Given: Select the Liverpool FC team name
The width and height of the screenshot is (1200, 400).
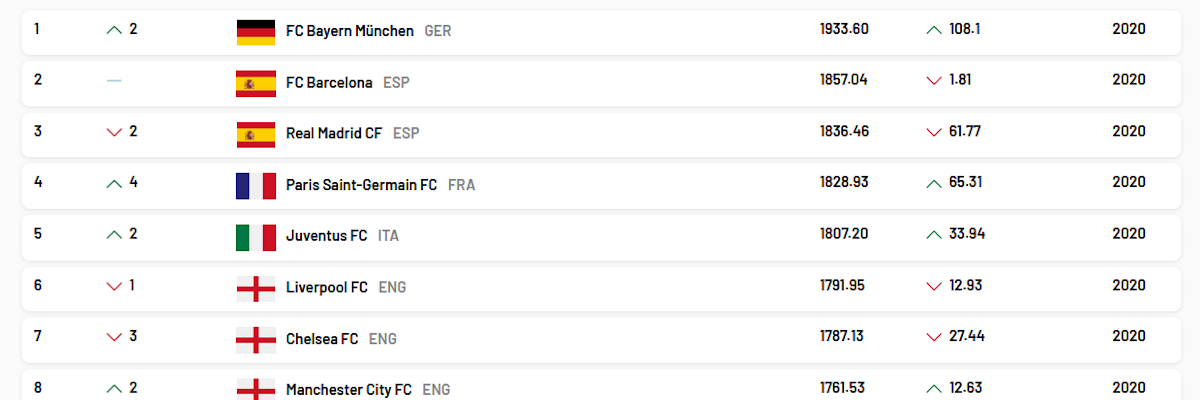Looking at the screenshot, I should pyautogui.click(x=326, y=287).
